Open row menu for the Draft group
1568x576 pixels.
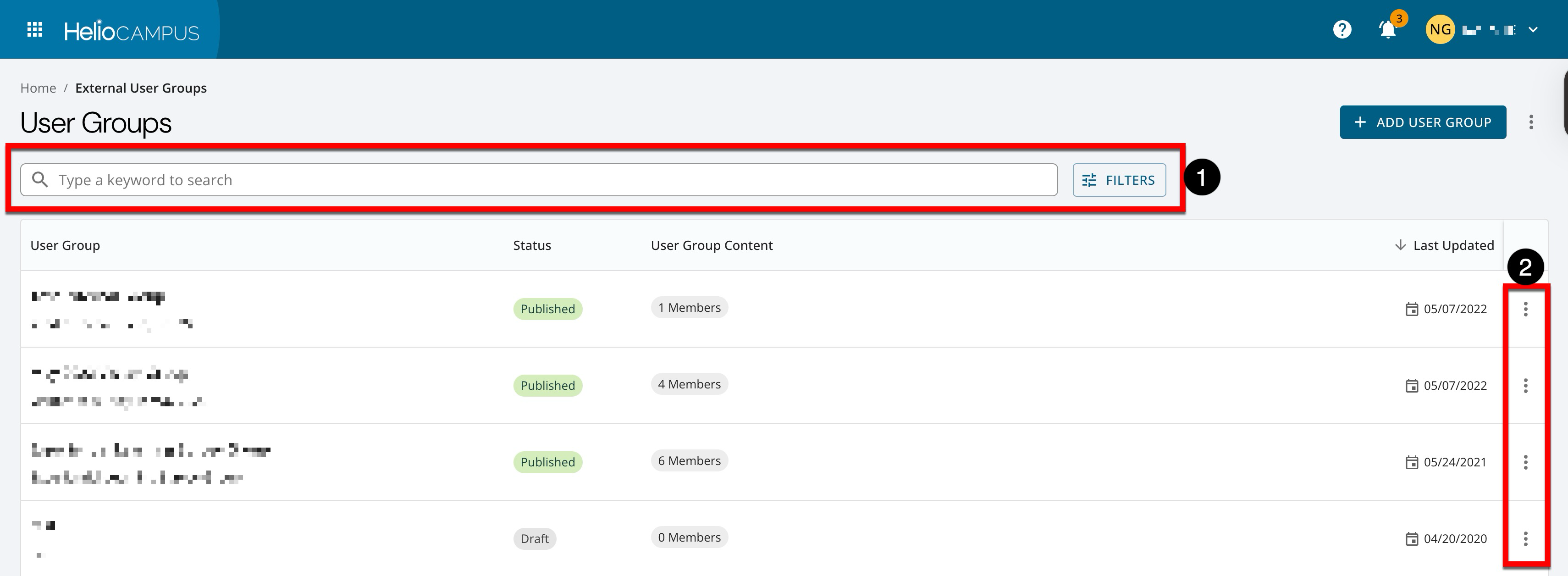[1525, 539]
